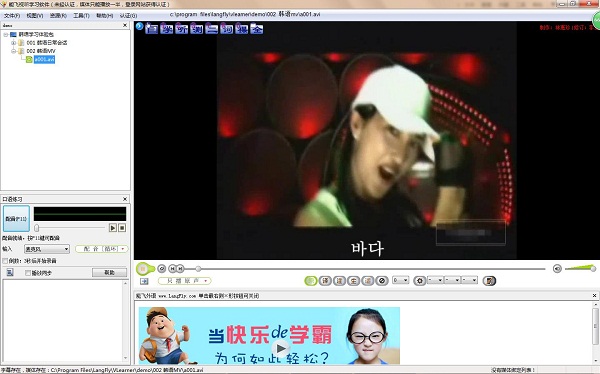This screenshot has width=600, height=374.
Task: Open the 工具(T) menu
Action: tap(81, 16)
